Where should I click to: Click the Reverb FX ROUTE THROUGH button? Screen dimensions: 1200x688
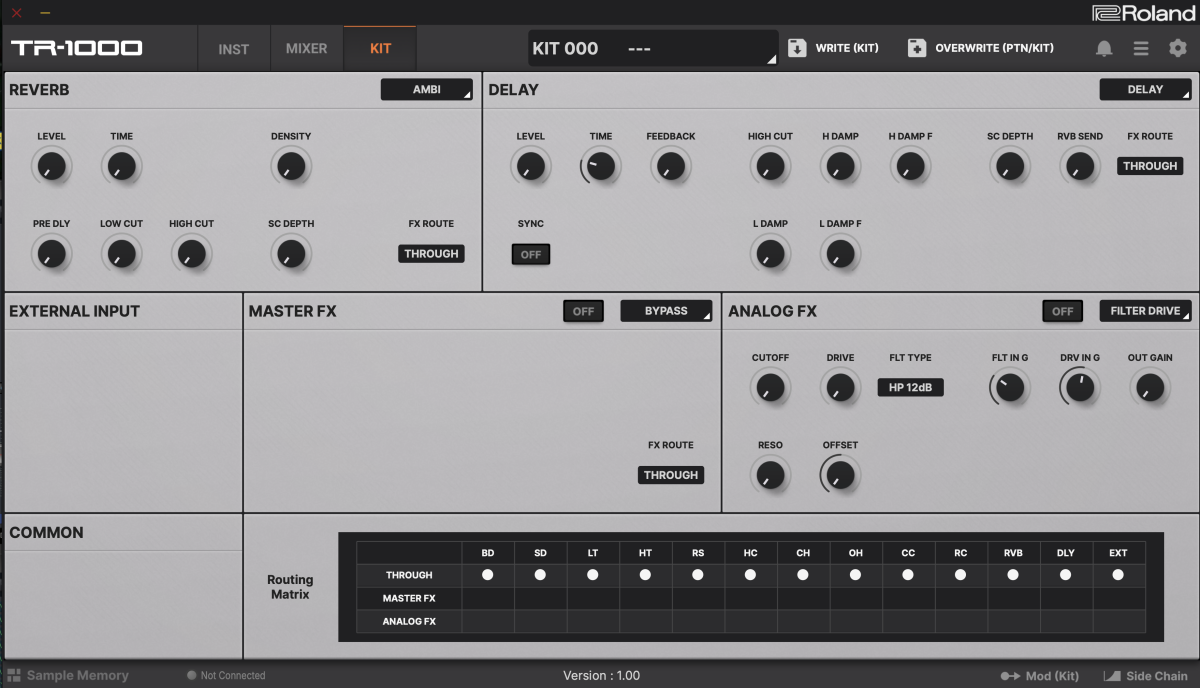(432, 254)
